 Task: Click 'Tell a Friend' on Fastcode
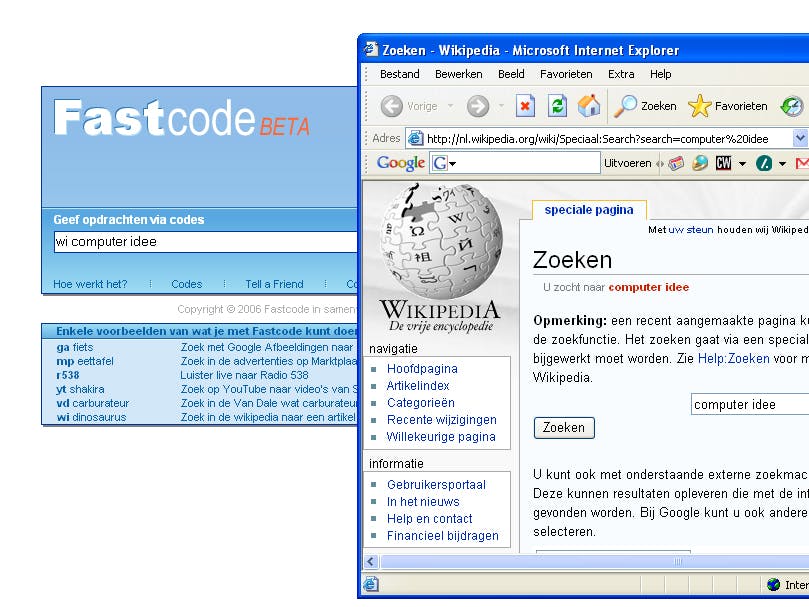coord(274,284)
